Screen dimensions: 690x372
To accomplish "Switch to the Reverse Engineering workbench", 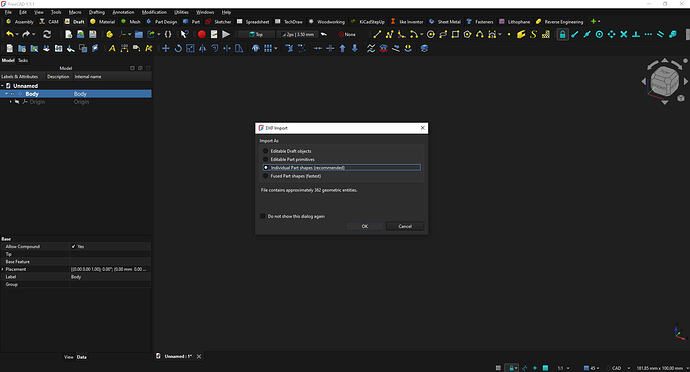I will pyautogui.click(x=560, y=22).
